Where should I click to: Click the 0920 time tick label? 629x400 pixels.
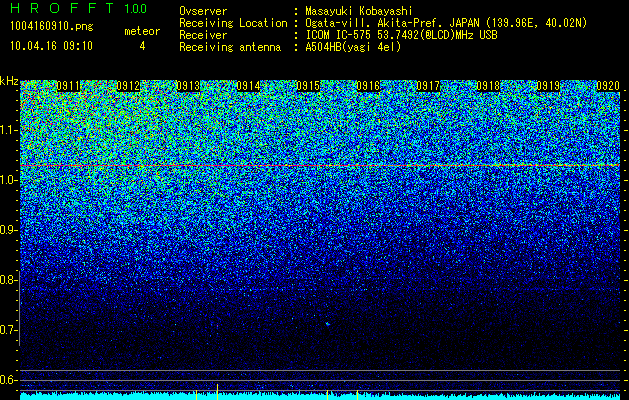(x=608, y=86)
